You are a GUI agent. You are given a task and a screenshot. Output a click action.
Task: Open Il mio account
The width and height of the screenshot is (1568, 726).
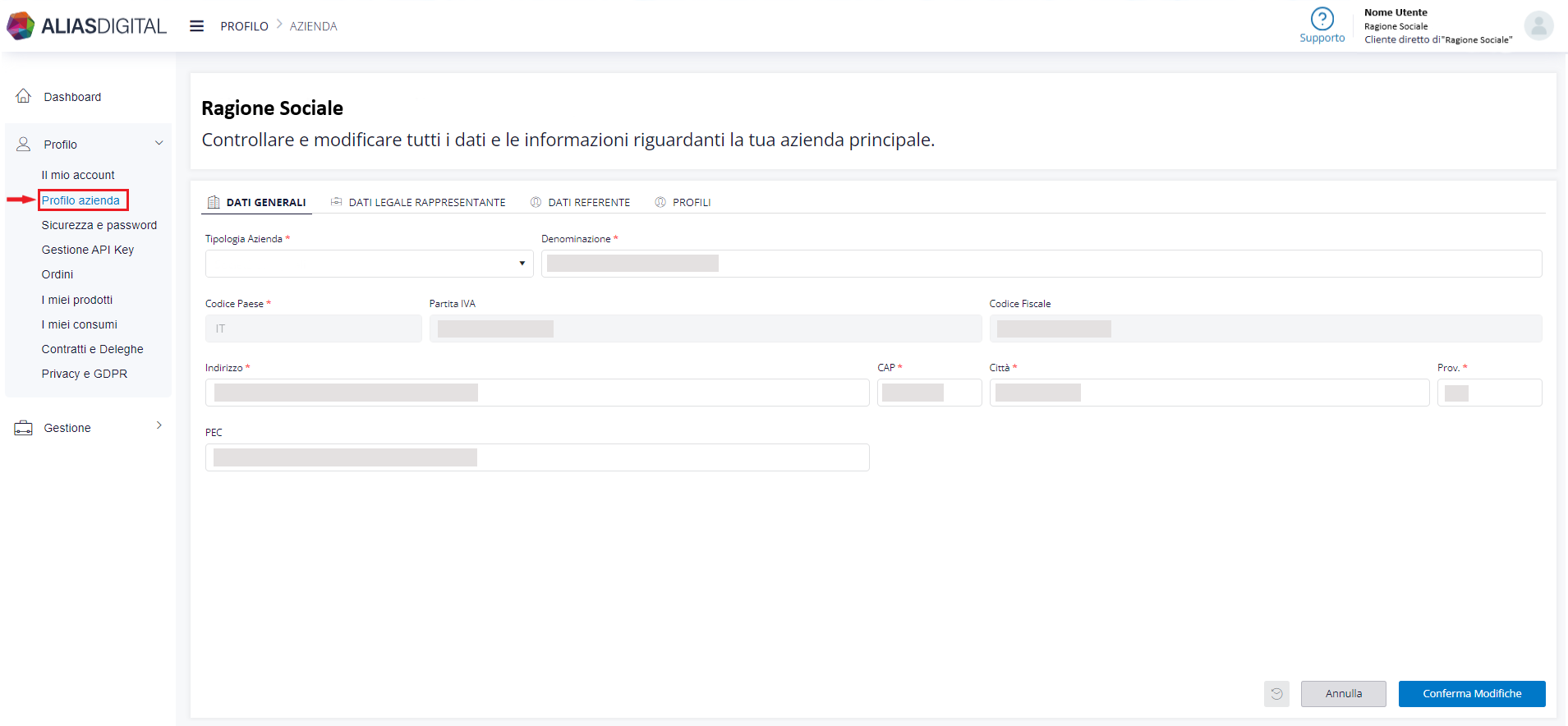(78, 175)
